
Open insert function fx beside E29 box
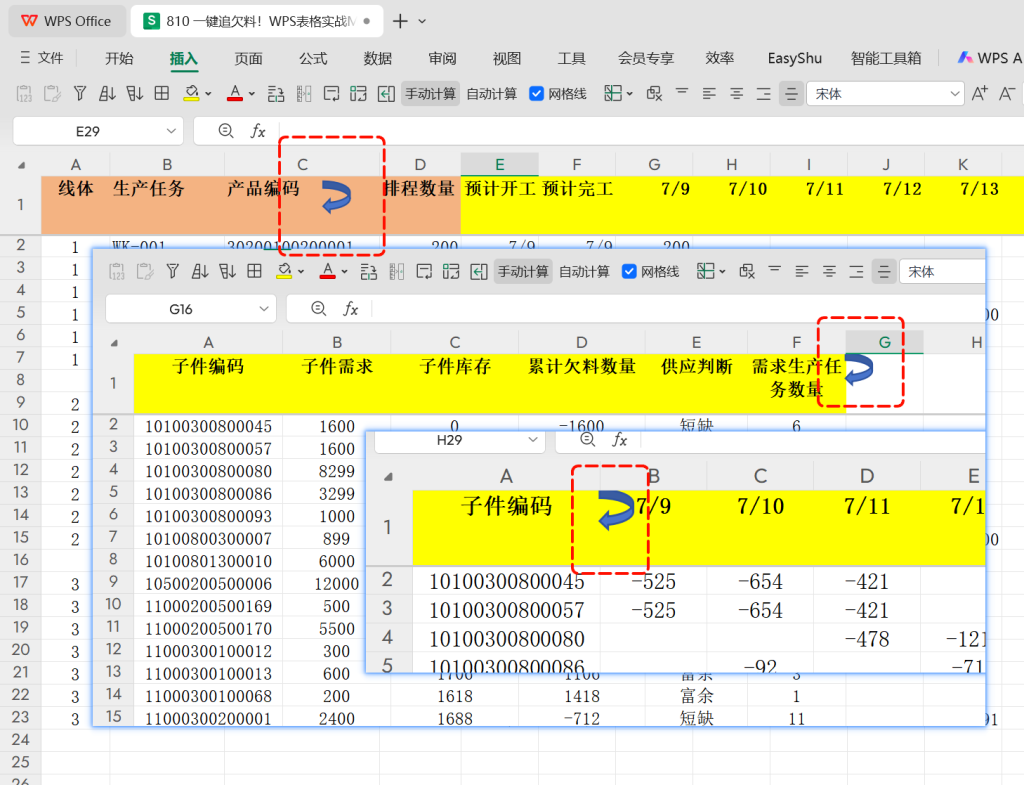(258, 131)
